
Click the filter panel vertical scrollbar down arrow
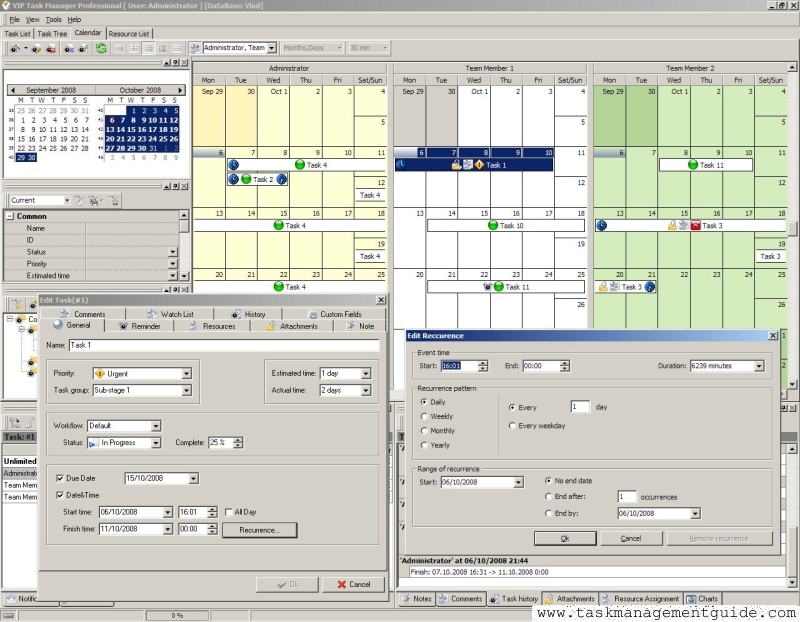pyautogui.click(x=184, y=276)
